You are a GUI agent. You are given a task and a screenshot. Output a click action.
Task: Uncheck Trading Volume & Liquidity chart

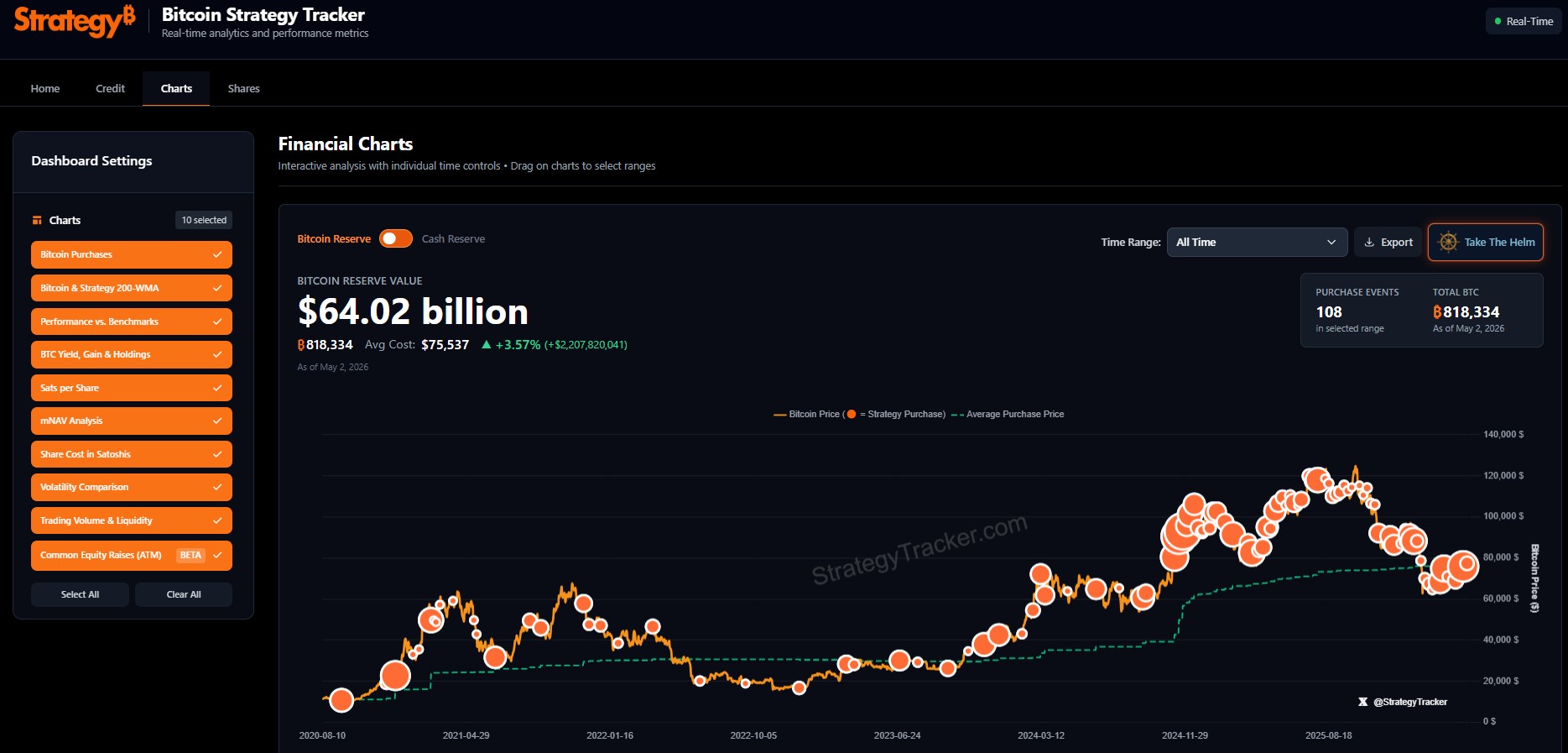[x=132, y=520]
